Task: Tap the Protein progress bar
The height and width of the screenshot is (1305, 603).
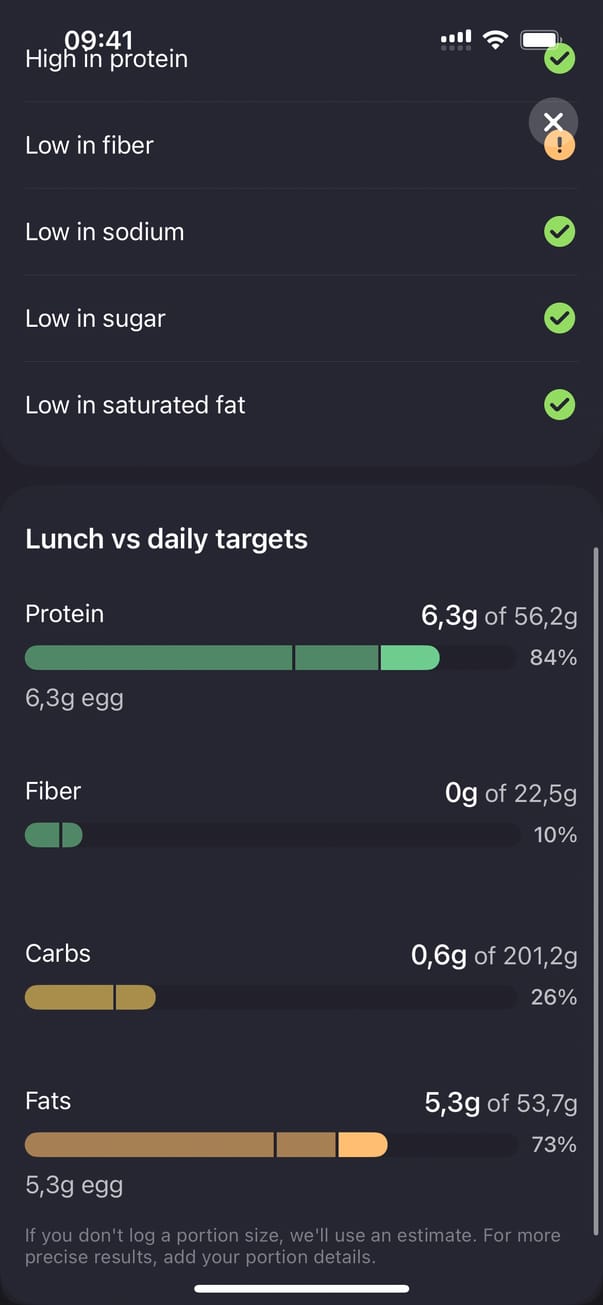Action: [x=272, y=658]
